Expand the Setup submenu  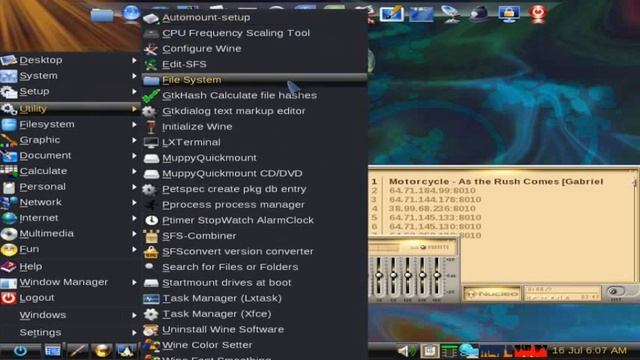pyautogui.click(x=70, y=91)
